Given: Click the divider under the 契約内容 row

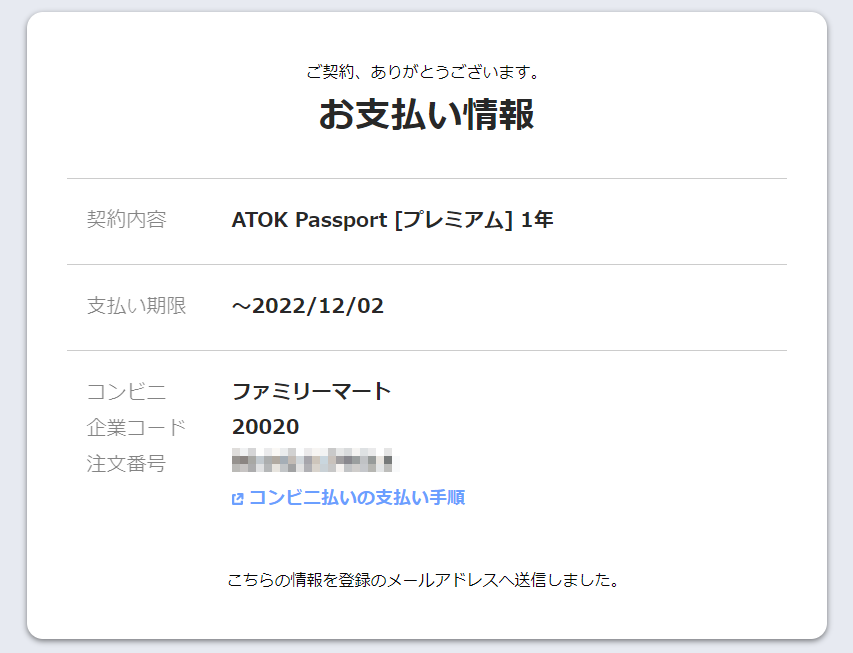Looking at the screenshot, I should point(426,264).
